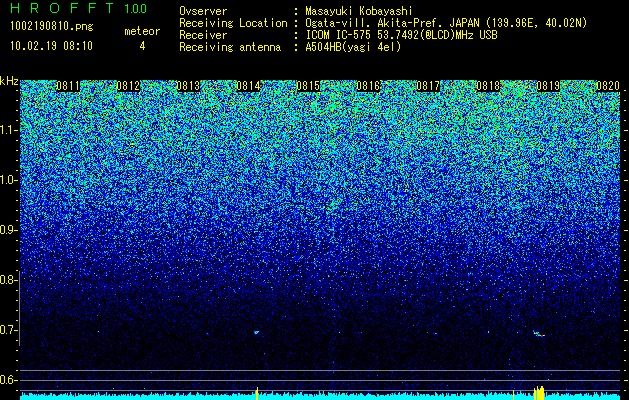Click the 0.8 kHz axis label
The height and width of the screenshot is (400, 629).
[9, 280]
